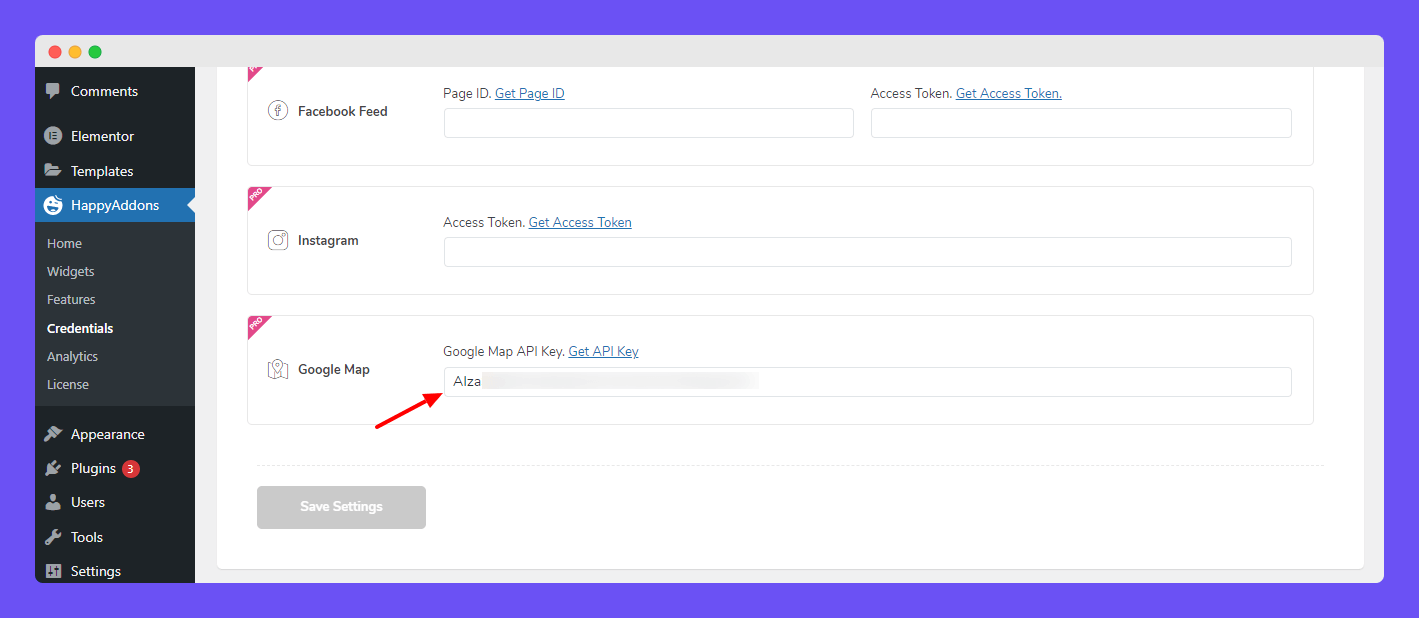Image resolution: width=1419 pixels, height=618 pixels.
Task: Focus the Facebook Page ID field
Action: pos(649,123)
